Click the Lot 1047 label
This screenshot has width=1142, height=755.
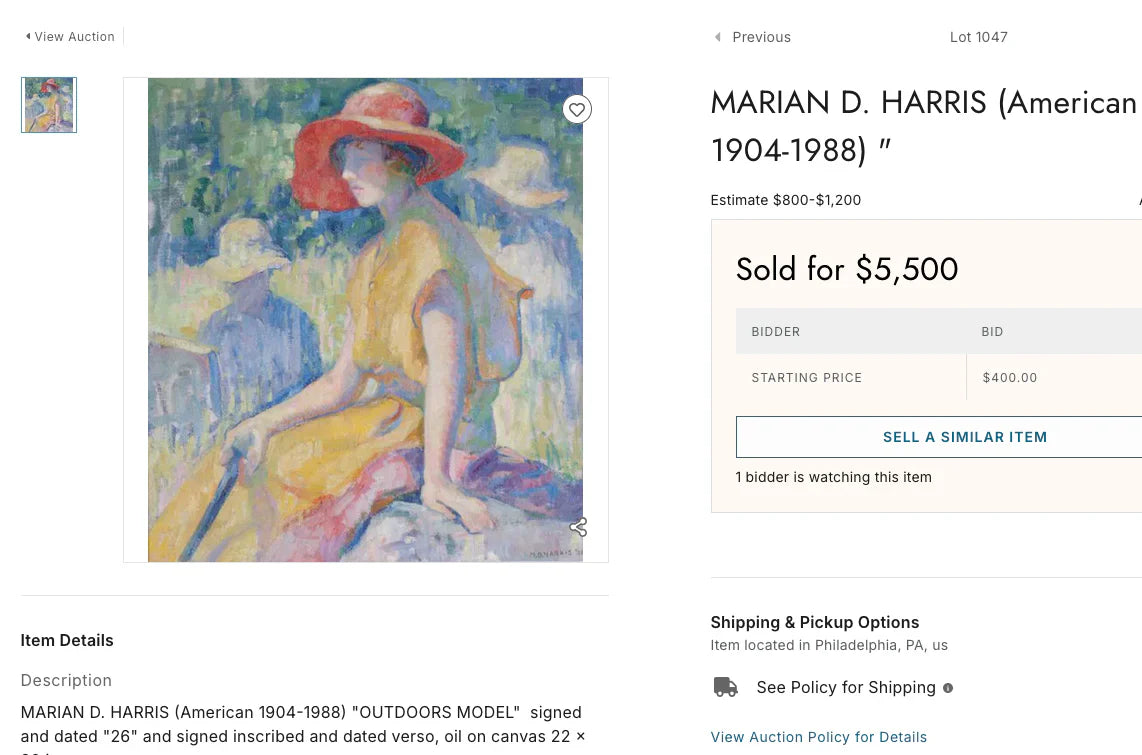[978, 36]
